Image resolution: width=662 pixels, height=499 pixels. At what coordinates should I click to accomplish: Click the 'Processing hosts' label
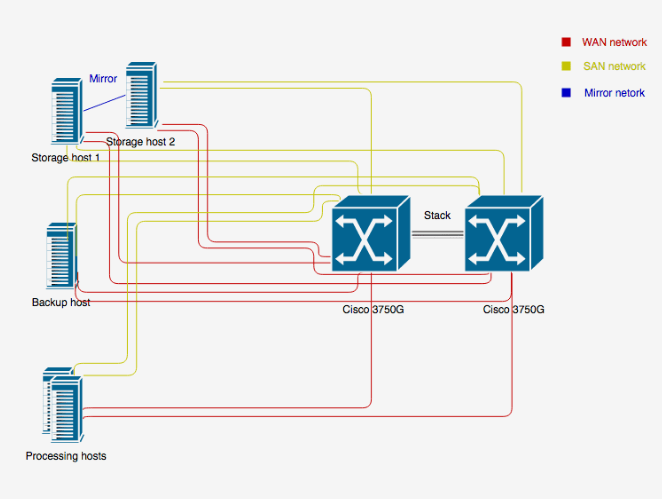coord(66,456)
